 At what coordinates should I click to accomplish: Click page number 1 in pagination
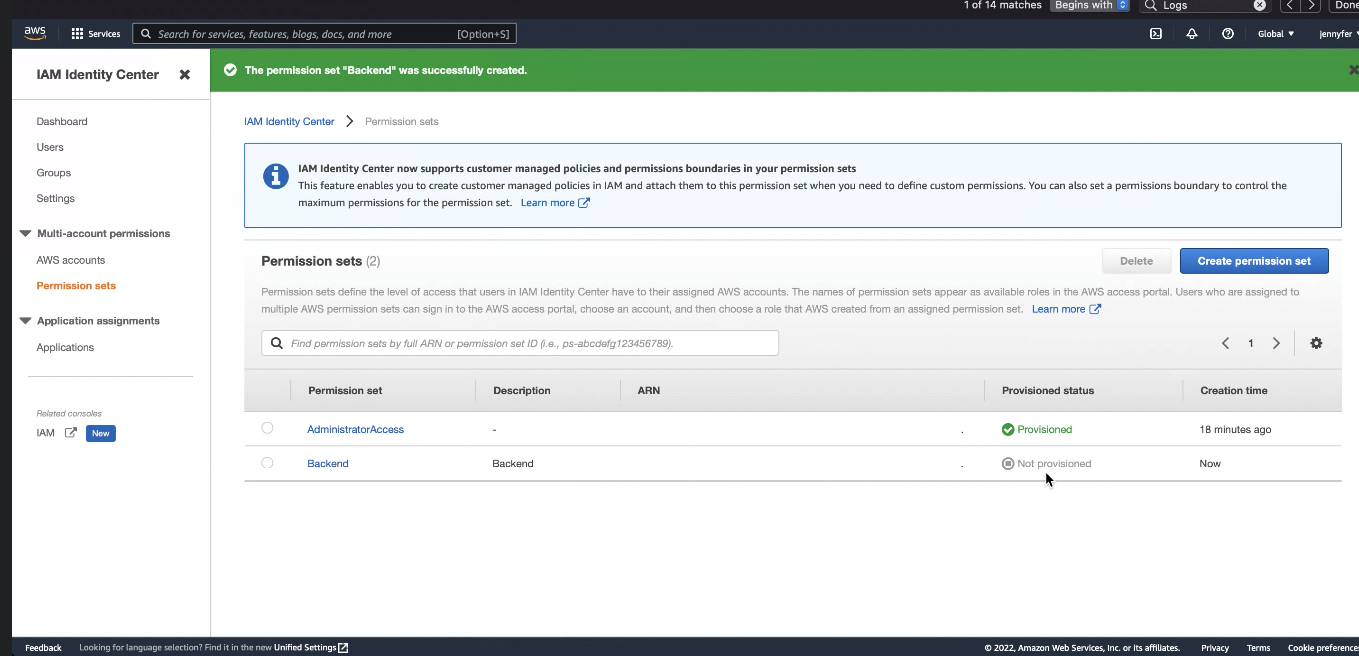click(1251, 343)
